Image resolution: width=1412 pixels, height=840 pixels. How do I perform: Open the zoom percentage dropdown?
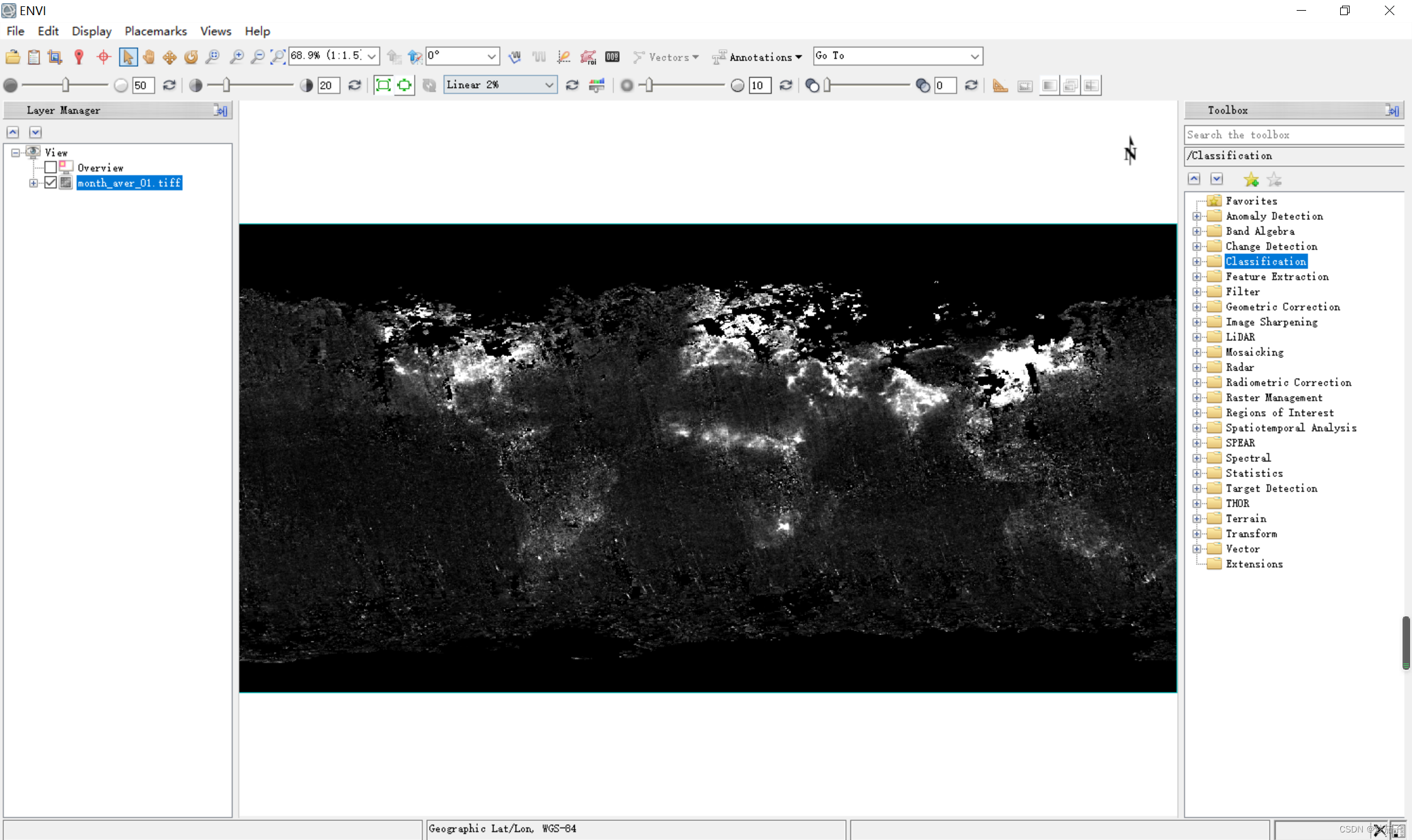tap(372, 56)
